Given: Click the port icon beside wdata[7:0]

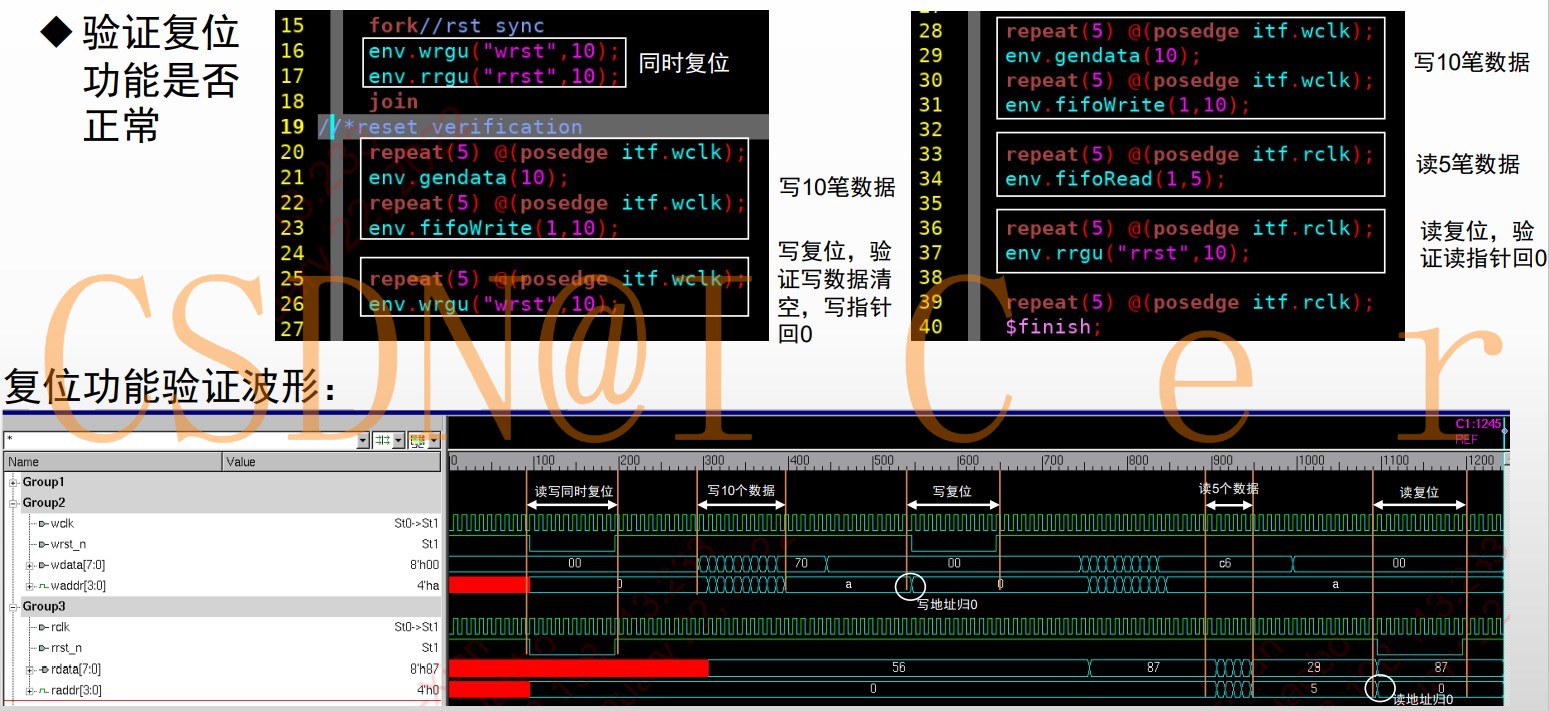Looking at the screenshot, I should [43, 565].
